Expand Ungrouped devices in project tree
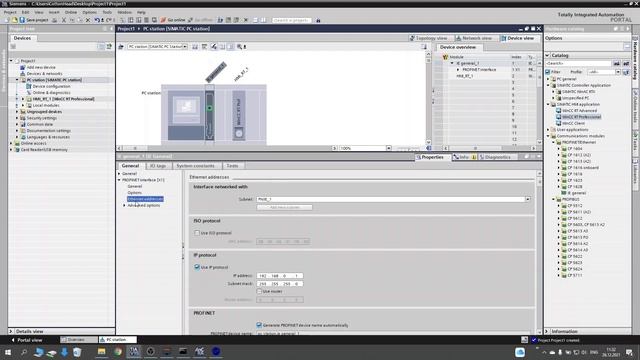 point(17,111)
